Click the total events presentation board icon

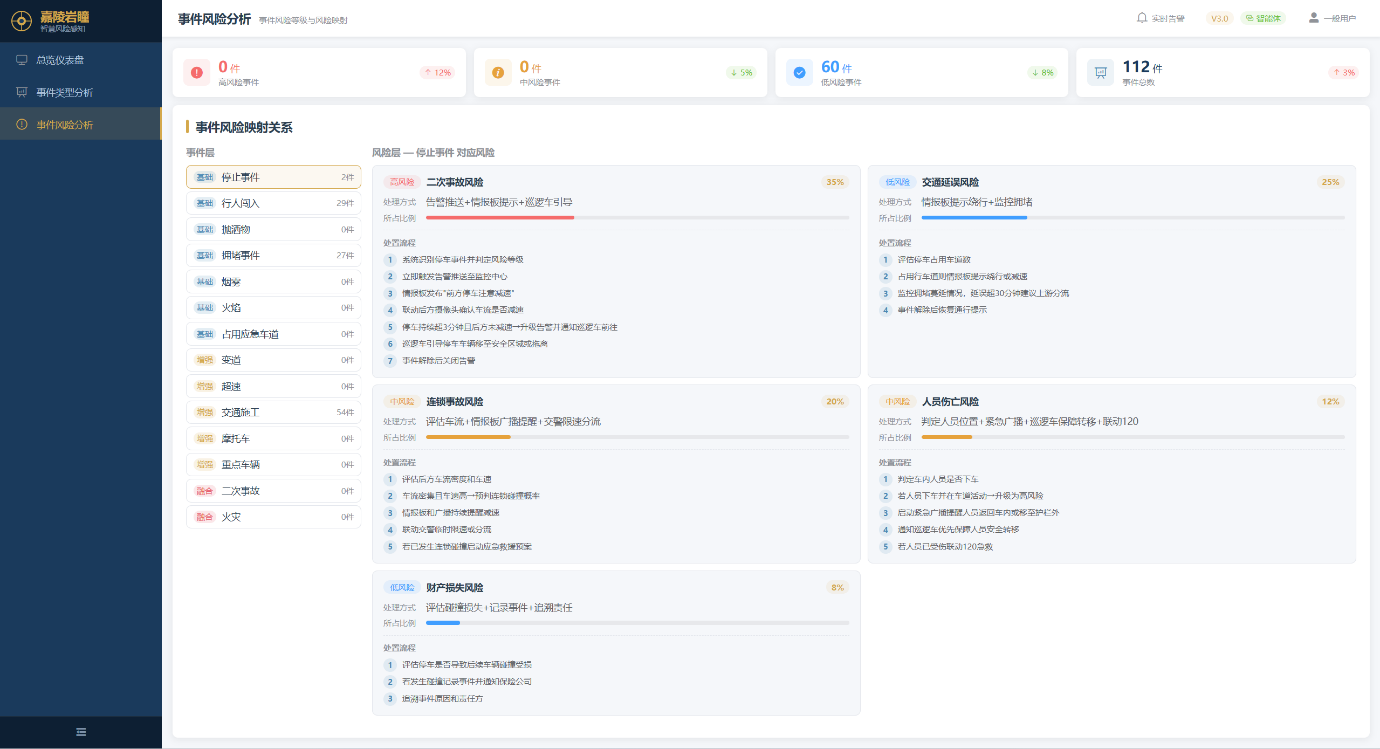pos(1100,72)
